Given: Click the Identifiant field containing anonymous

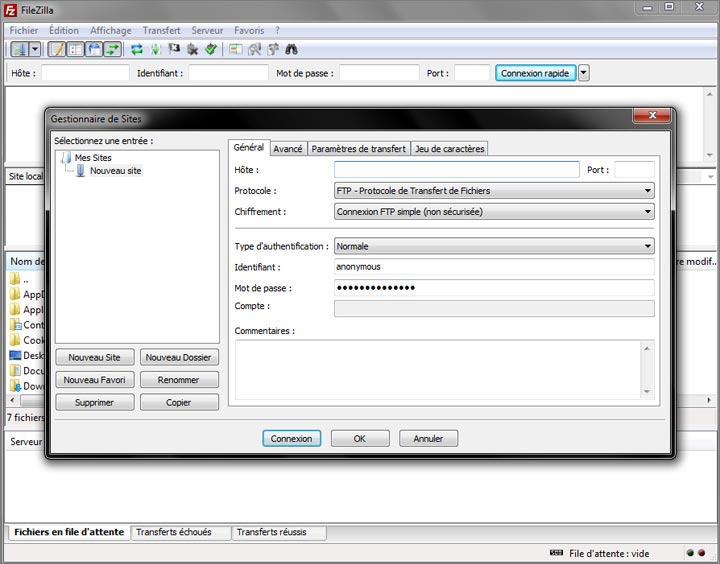Looking at the screenshot, I should click(x=494, y=267).
